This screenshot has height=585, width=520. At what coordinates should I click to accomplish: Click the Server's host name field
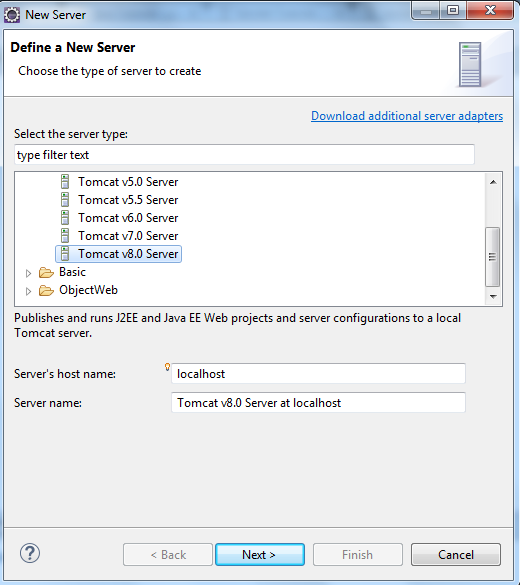[x=318, y=373]
